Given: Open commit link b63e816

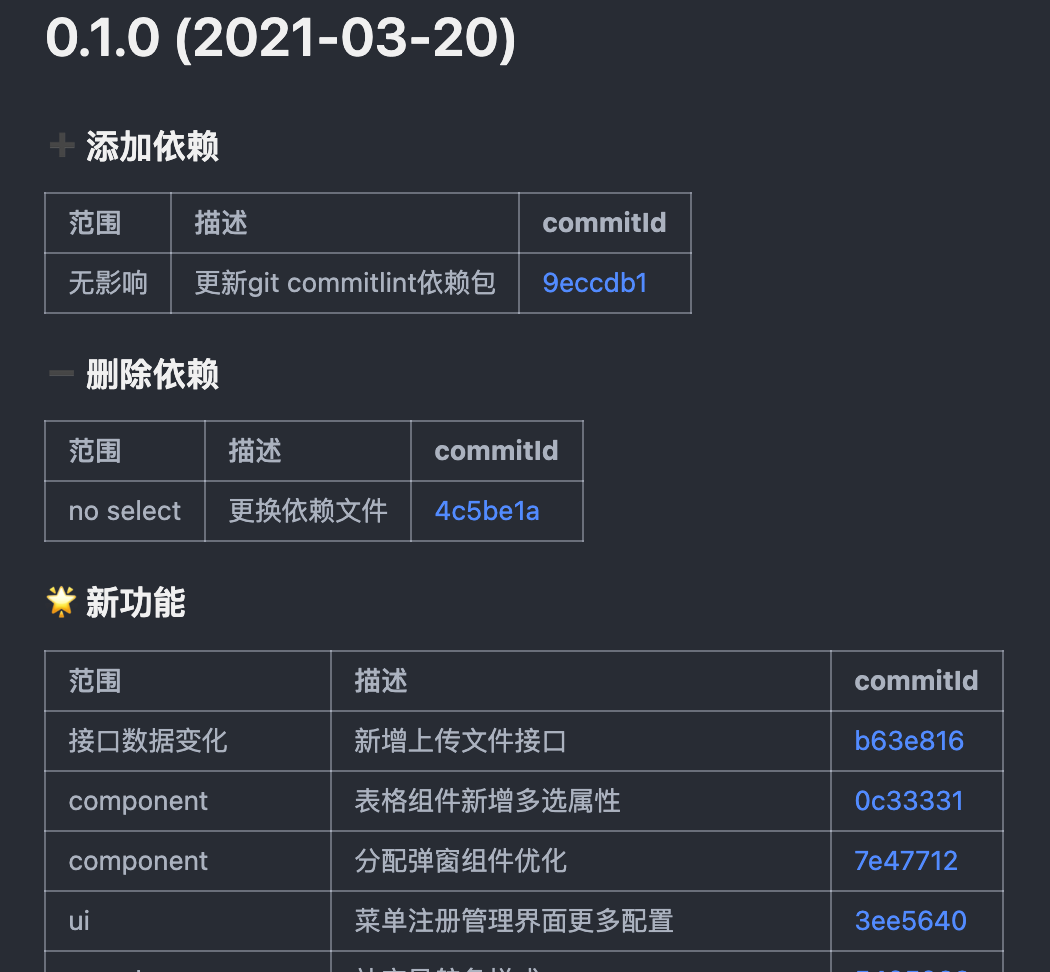Looking at the screenshot, I should tap(909, 741).
